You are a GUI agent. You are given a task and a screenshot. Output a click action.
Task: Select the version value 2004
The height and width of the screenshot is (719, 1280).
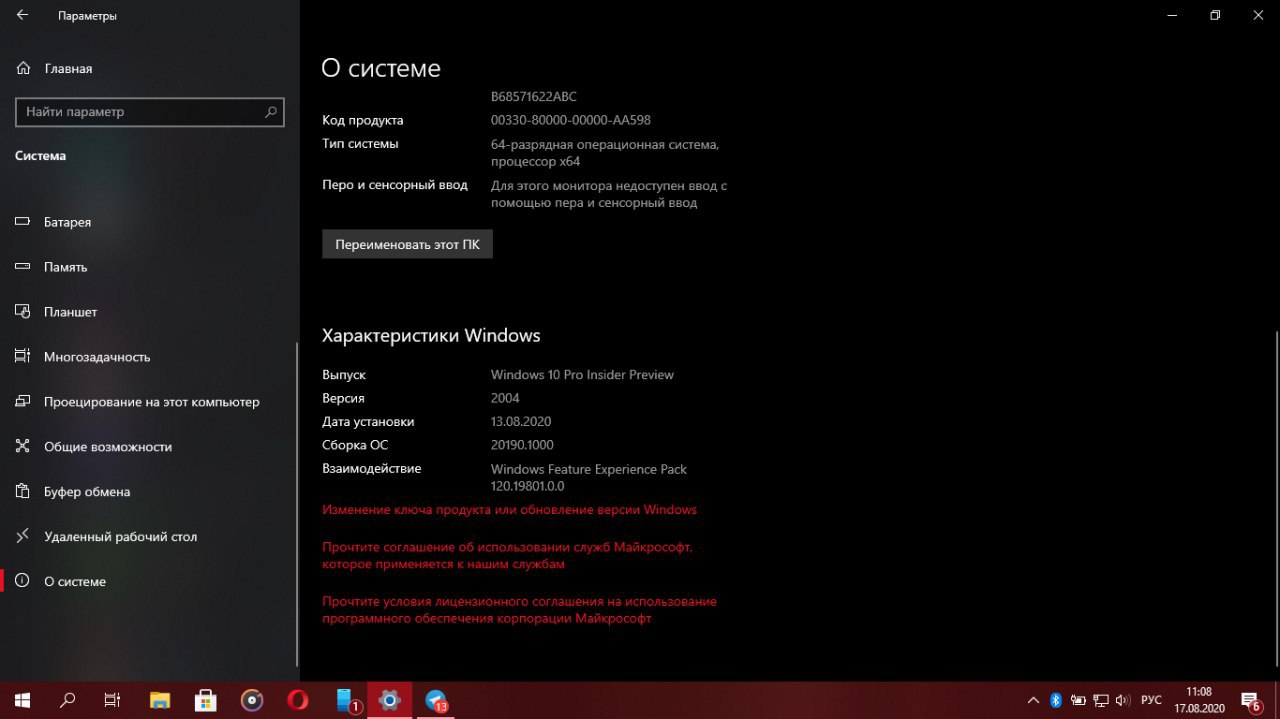[505, 398]
